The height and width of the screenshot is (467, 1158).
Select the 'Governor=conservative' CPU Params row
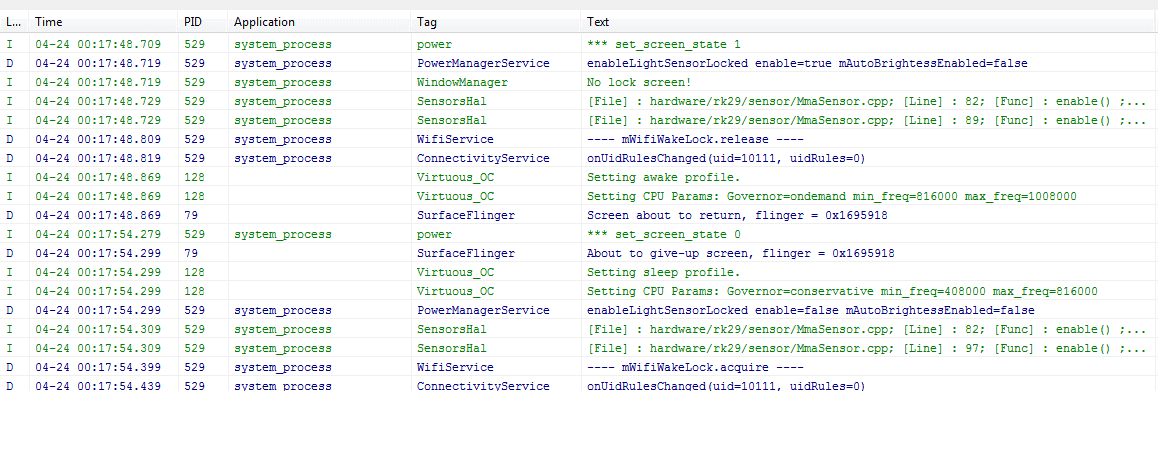pos(579,291)
